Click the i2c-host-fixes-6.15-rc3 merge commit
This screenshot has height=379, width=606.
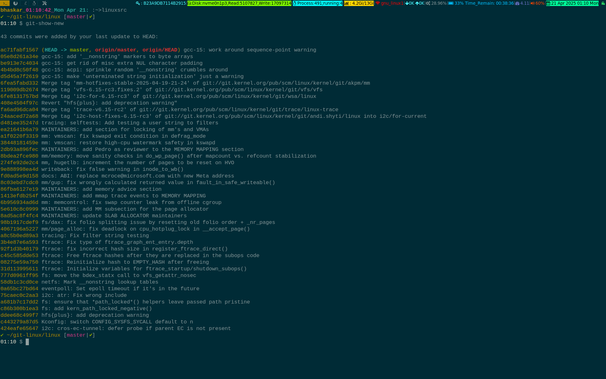(213, 116)
